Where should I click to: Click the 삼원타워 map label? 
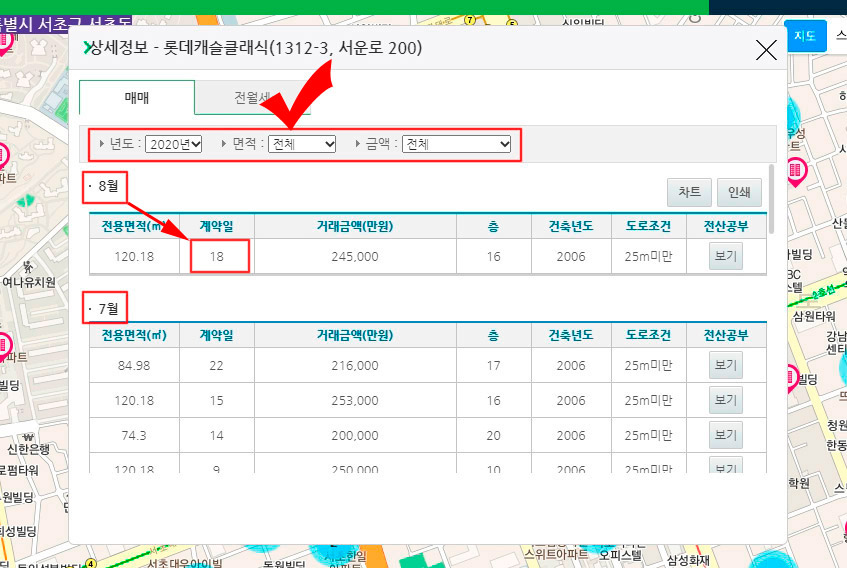[x=814, y=316]
